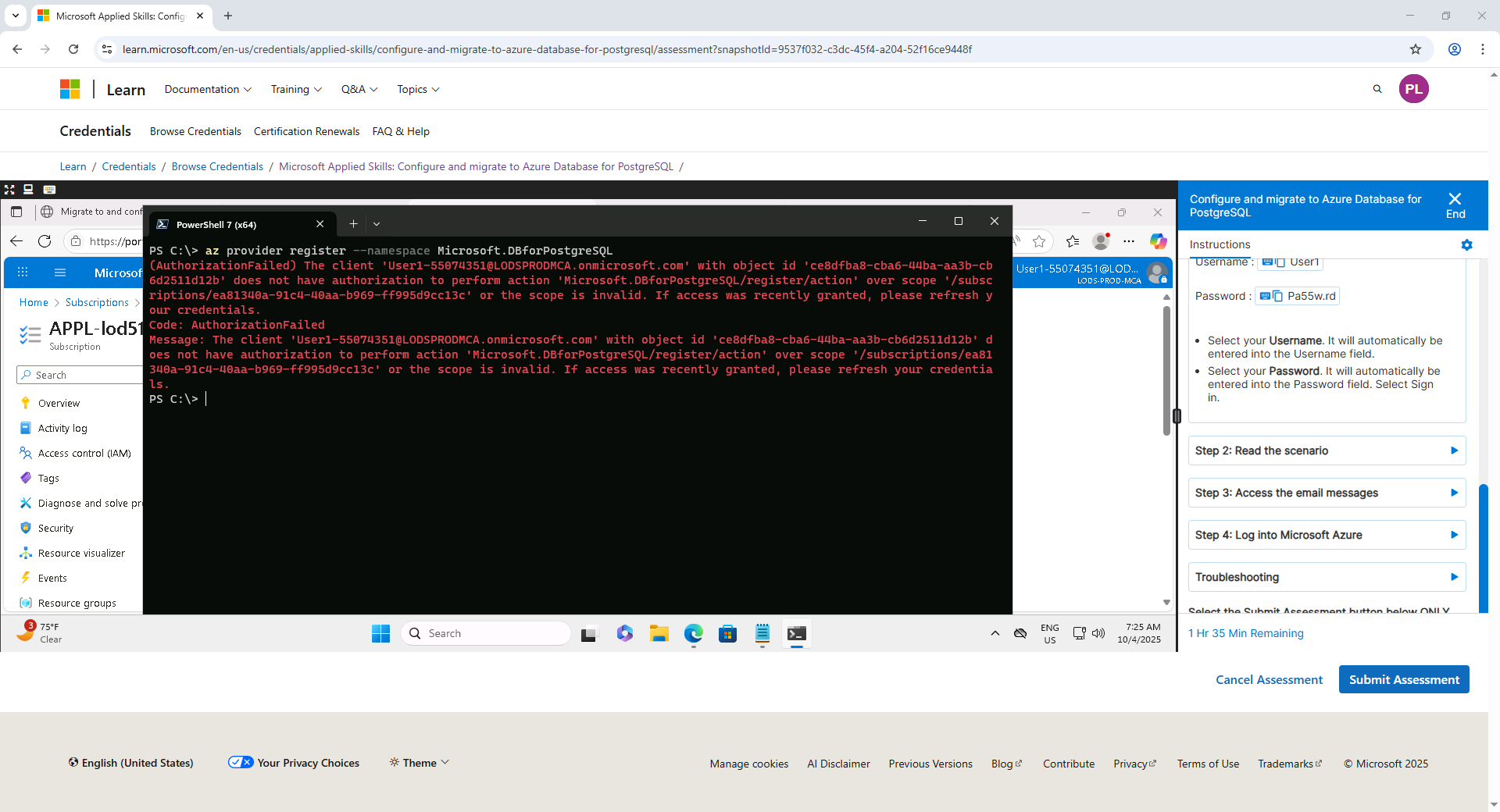Open the Theme selector dropdown
This screenshot has height=812, width=1500.
(420, 763)
